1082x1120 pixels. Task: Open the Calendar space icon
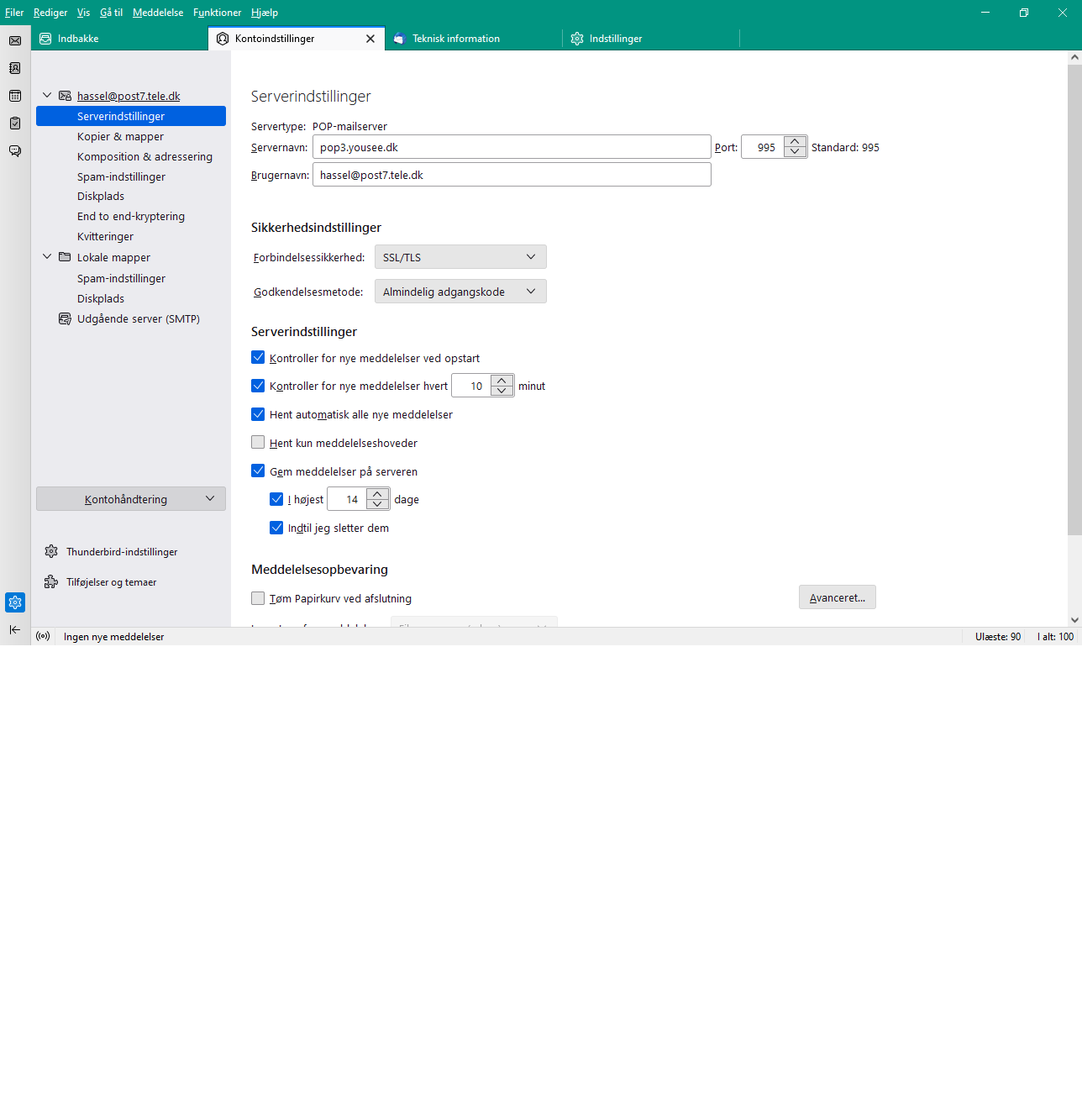(x=15, y=96)
